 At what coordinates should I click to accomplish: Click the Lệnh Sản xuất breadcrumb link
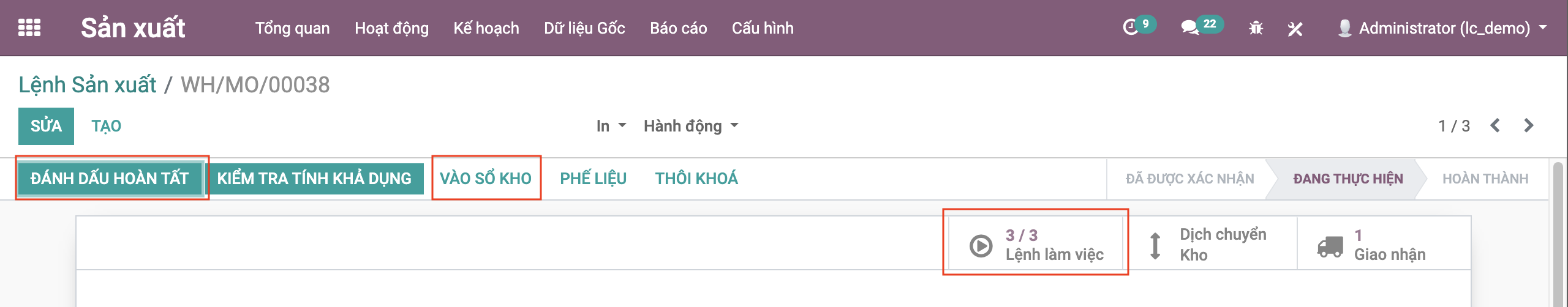click(x=88, y=85)
